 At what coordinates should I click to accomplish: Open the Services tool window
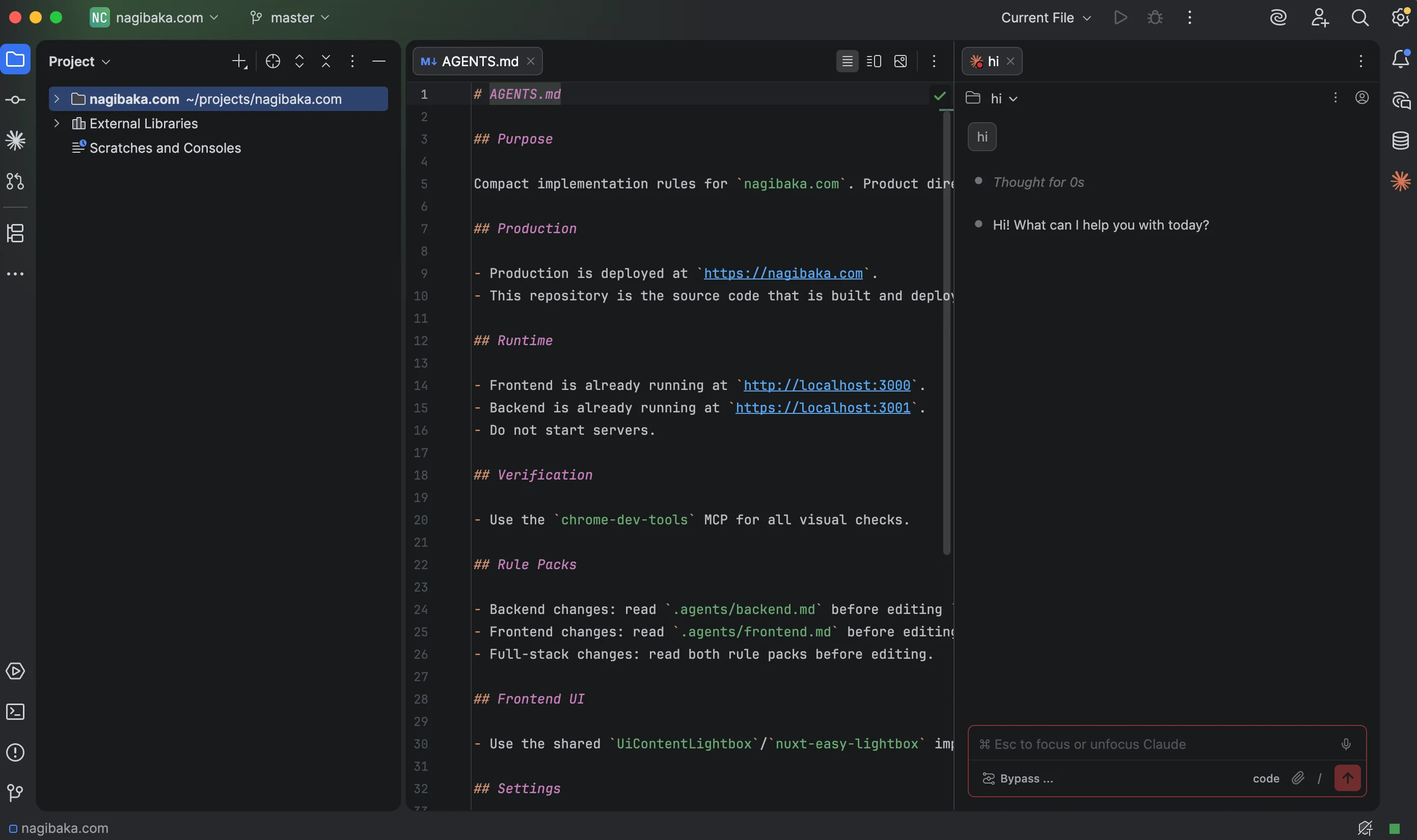[15, 671]
